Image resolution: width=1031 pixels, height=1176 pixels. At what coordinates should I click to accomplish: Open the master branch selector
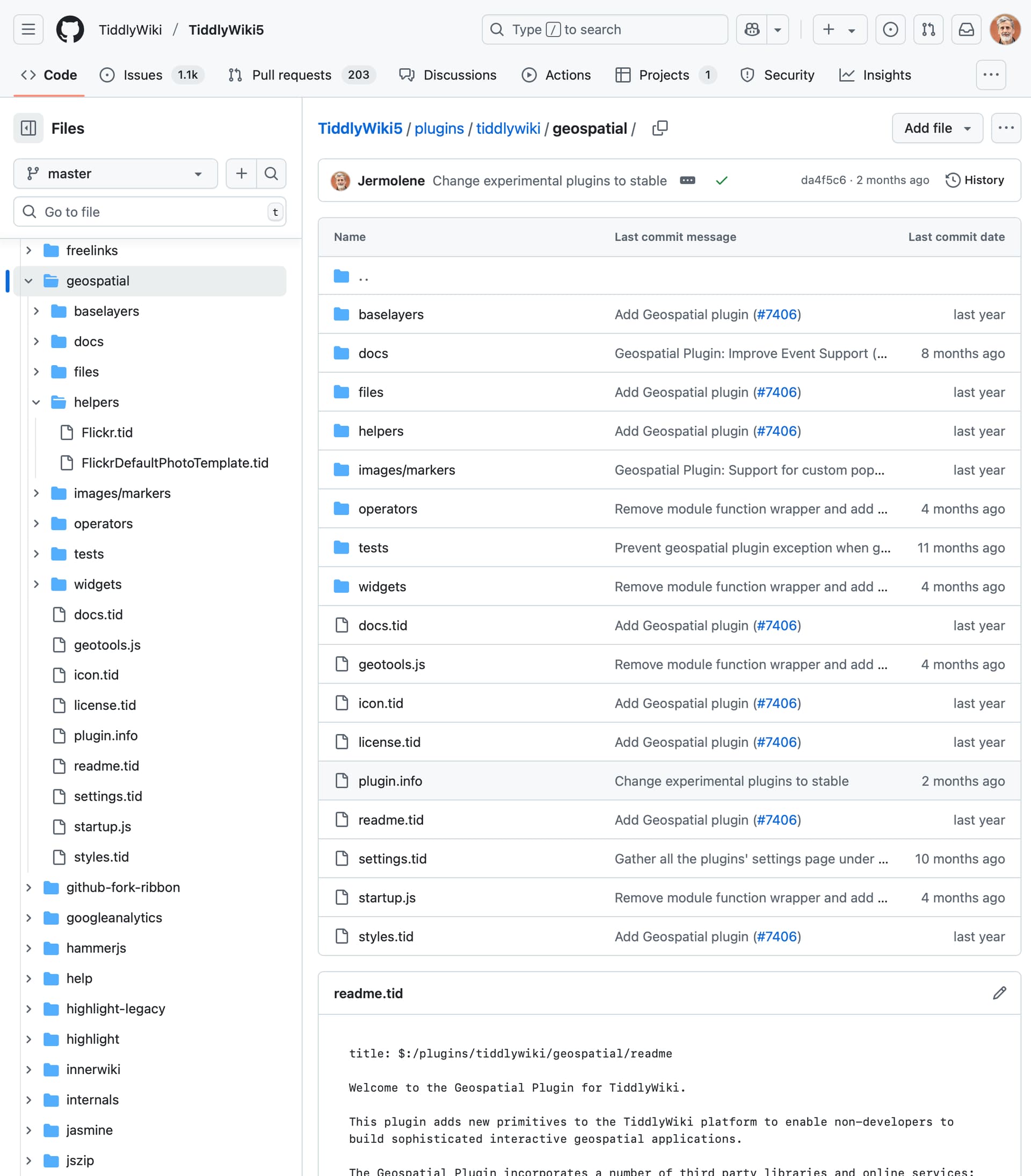point(115,173)
